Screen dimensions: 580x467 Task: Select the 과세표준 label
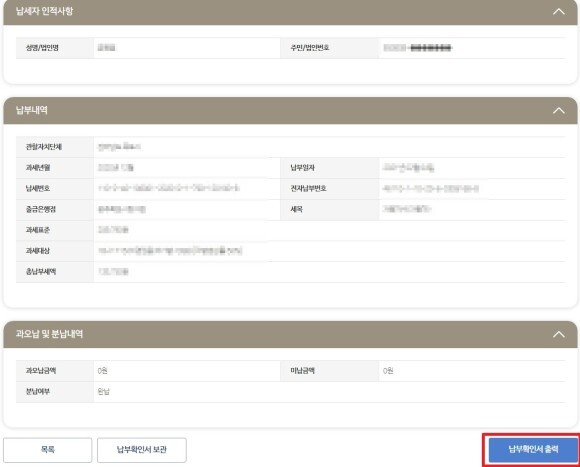[x=38, y=230]
